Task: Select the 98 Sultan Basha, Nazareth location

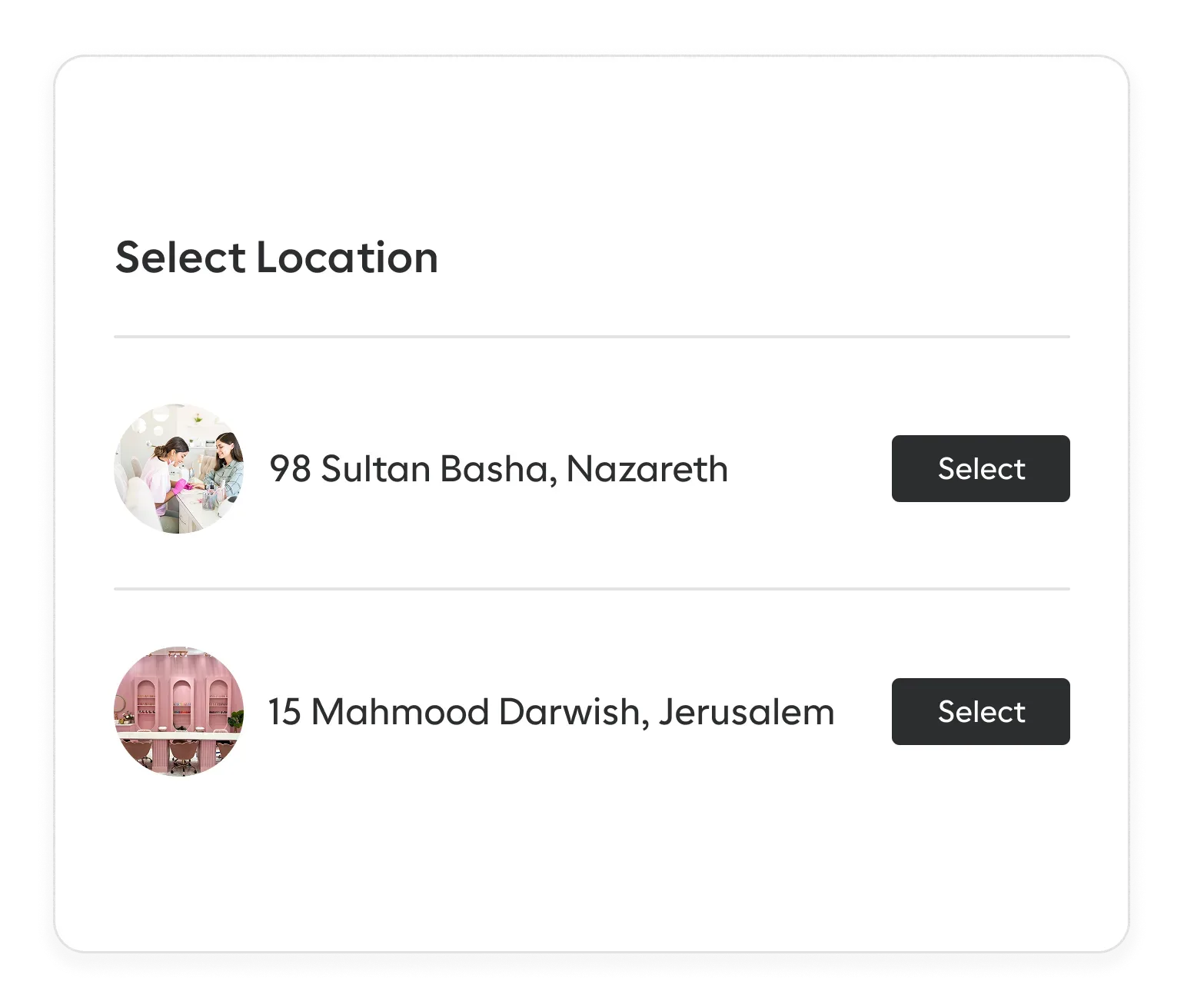Action: [979, 468]
